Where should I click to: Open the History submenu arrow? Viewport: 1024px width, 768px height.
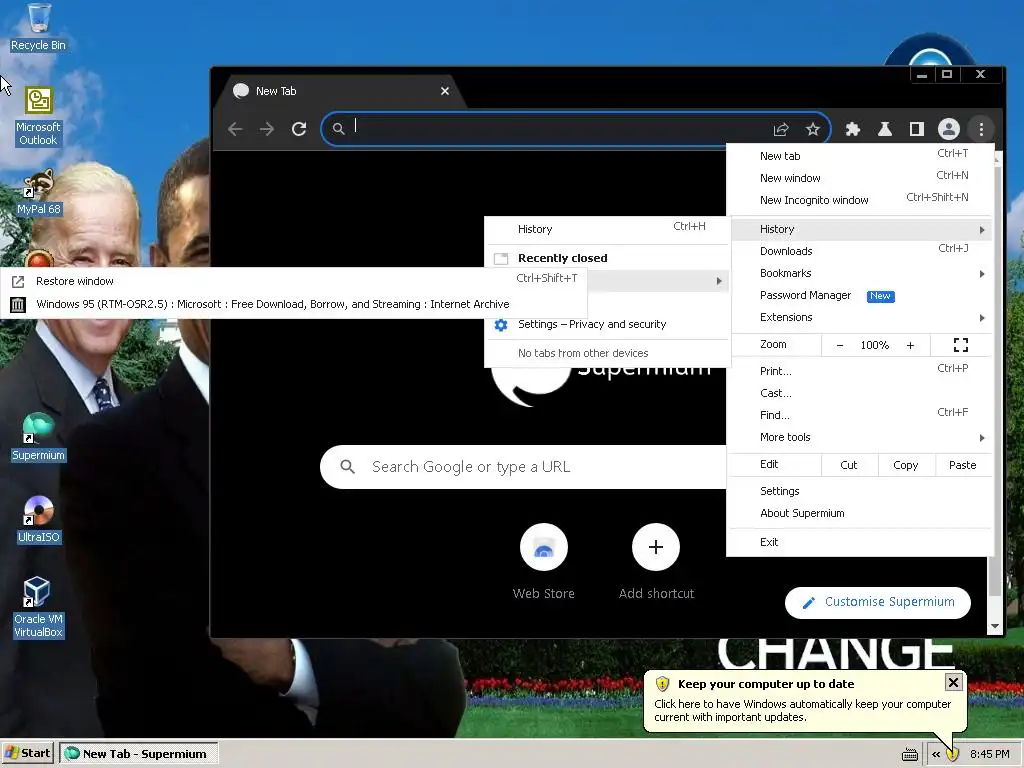point(982,230)
